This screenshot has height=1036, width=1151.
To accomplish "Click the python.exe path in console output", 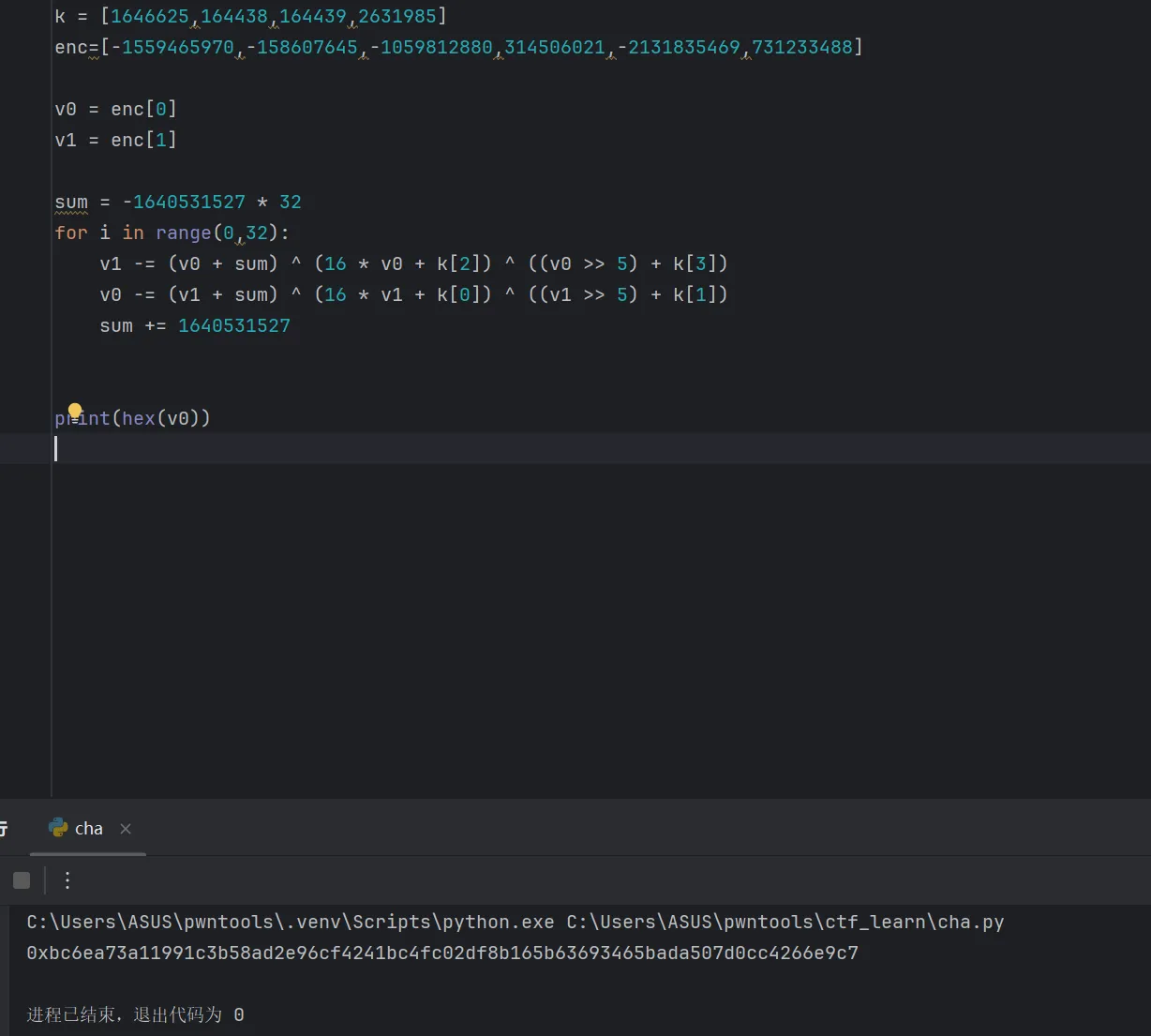I will [x=291, y=922].
